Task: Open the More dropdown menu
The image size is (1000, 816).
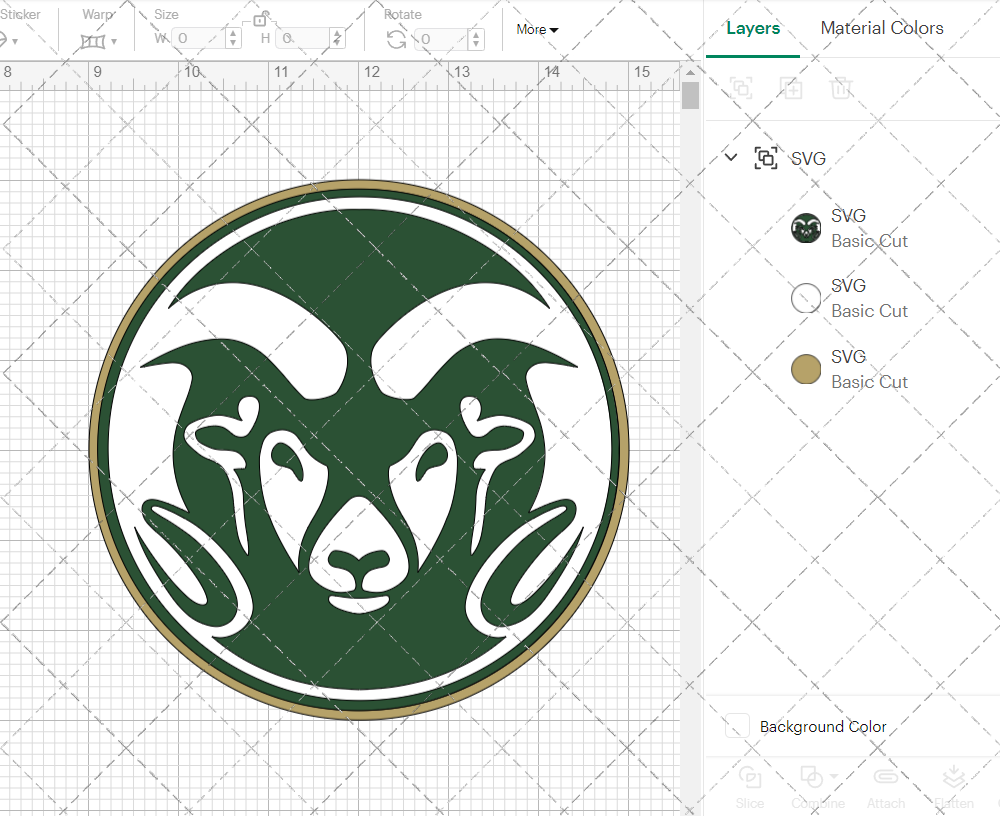Action: (537, 29)
